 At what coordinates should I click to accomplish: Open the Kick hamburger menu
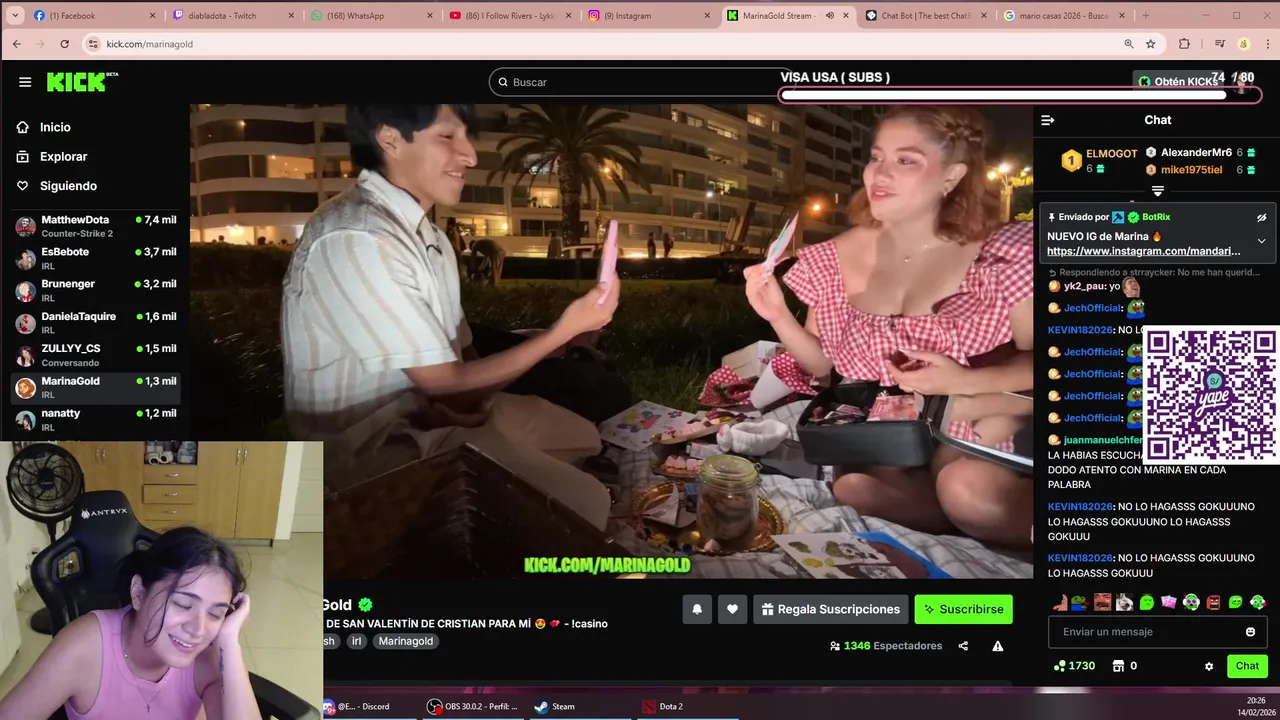[25, 82]
